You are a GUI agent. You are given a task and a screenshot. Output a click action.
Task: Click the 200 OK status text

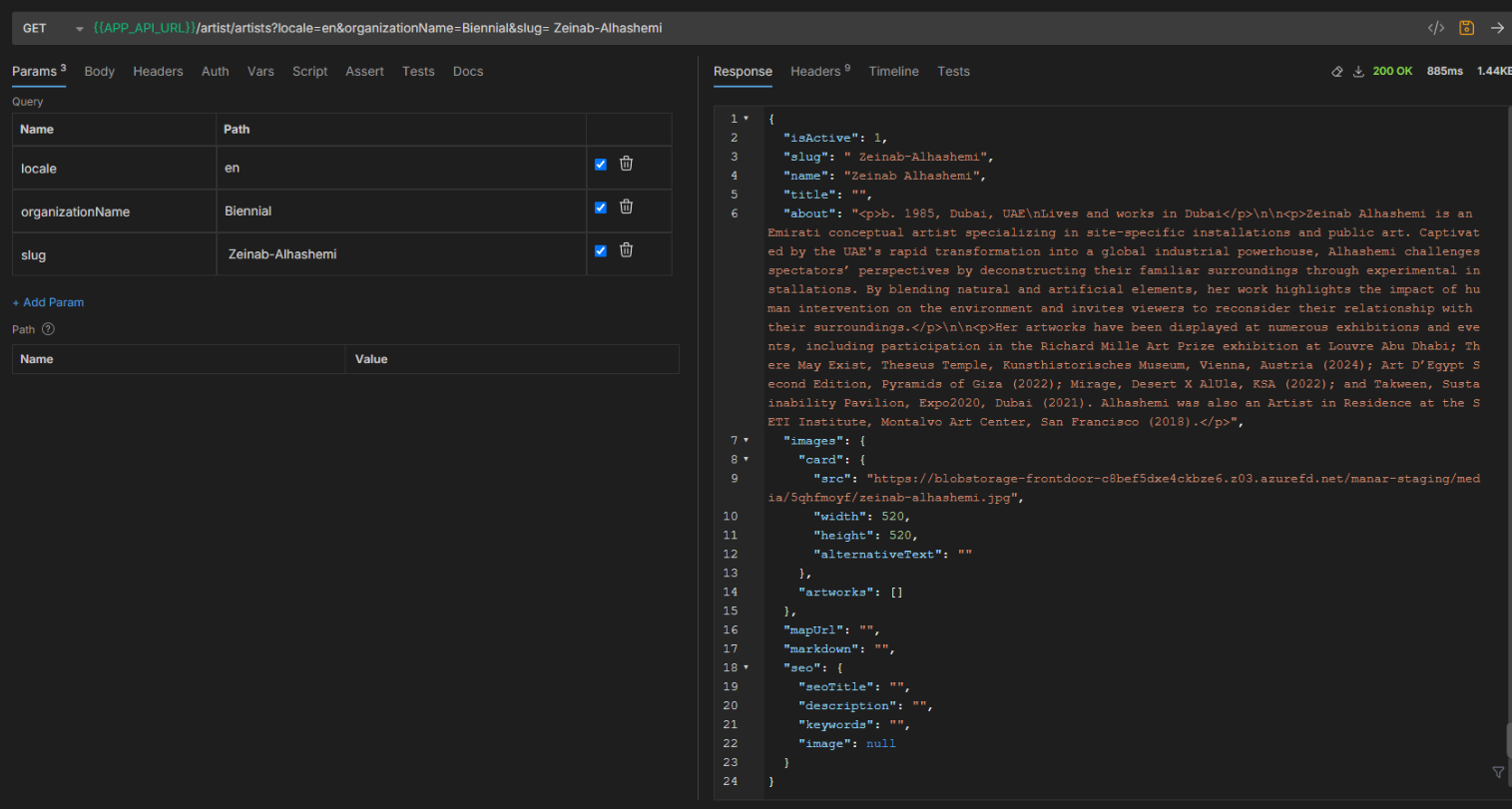coord(1392,72)
